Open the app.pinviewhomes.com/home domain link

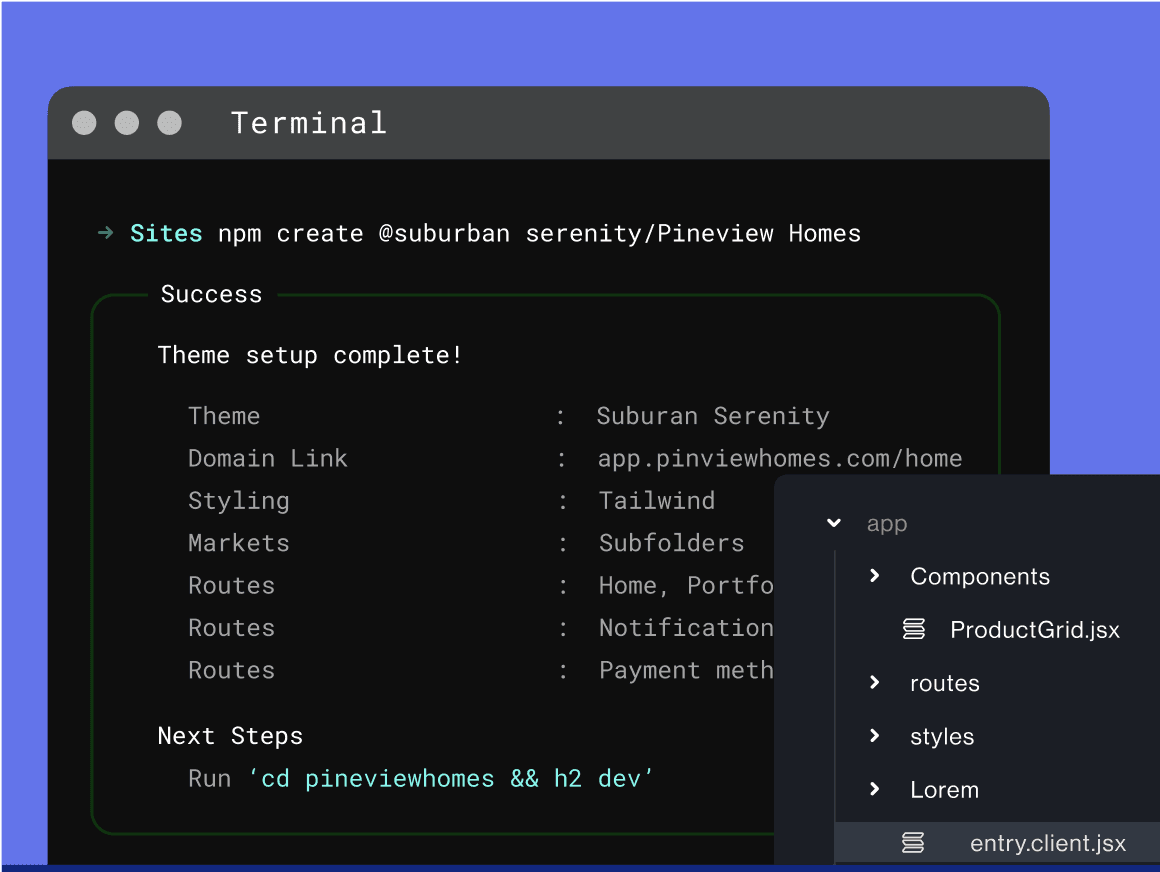[x=780, y=458]
